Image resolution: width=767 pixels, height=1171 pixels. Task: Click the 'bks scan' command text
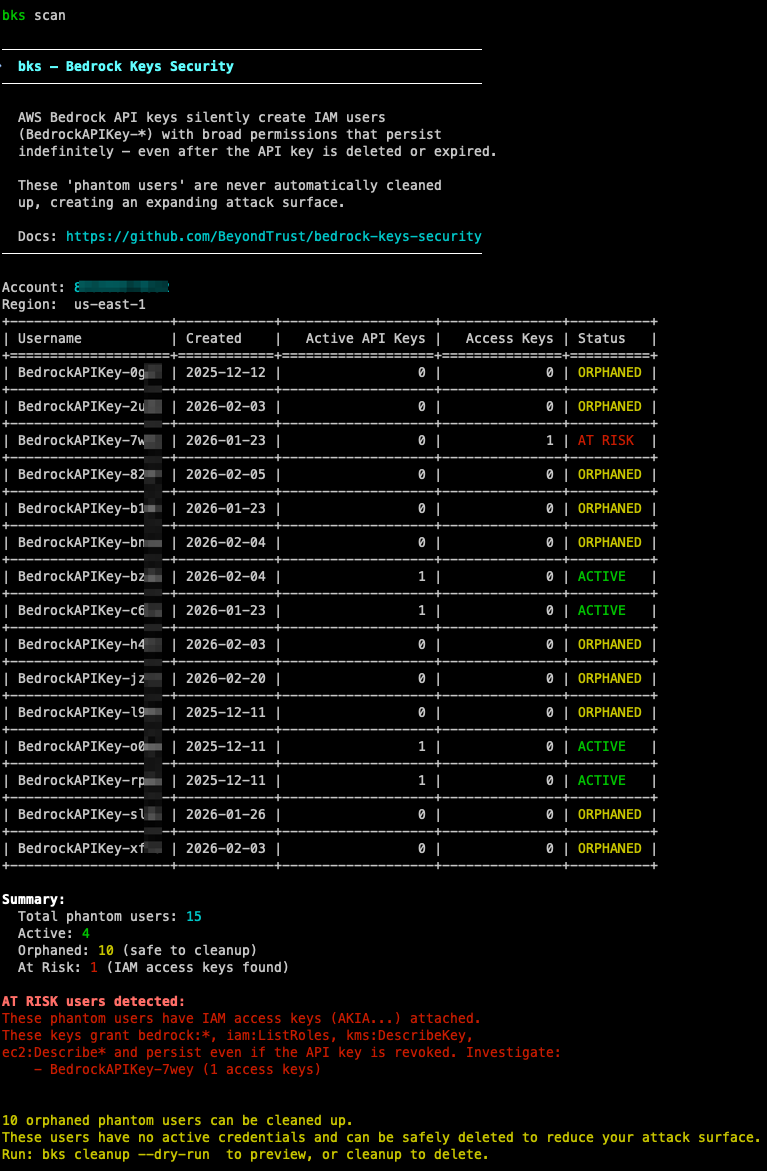pos(34,15)
